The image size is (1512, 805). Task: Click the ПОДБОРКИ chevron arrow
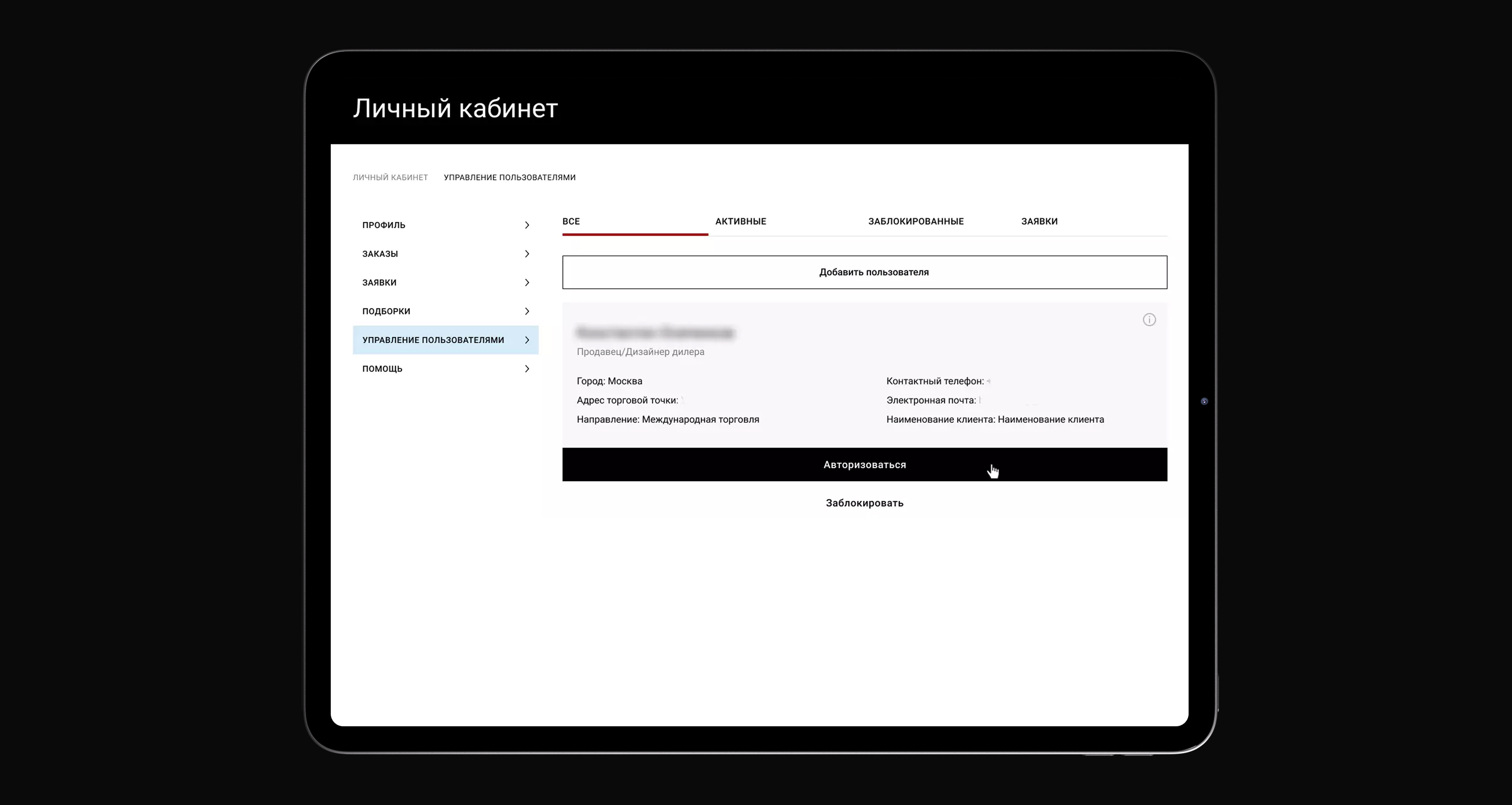[527, 312]
